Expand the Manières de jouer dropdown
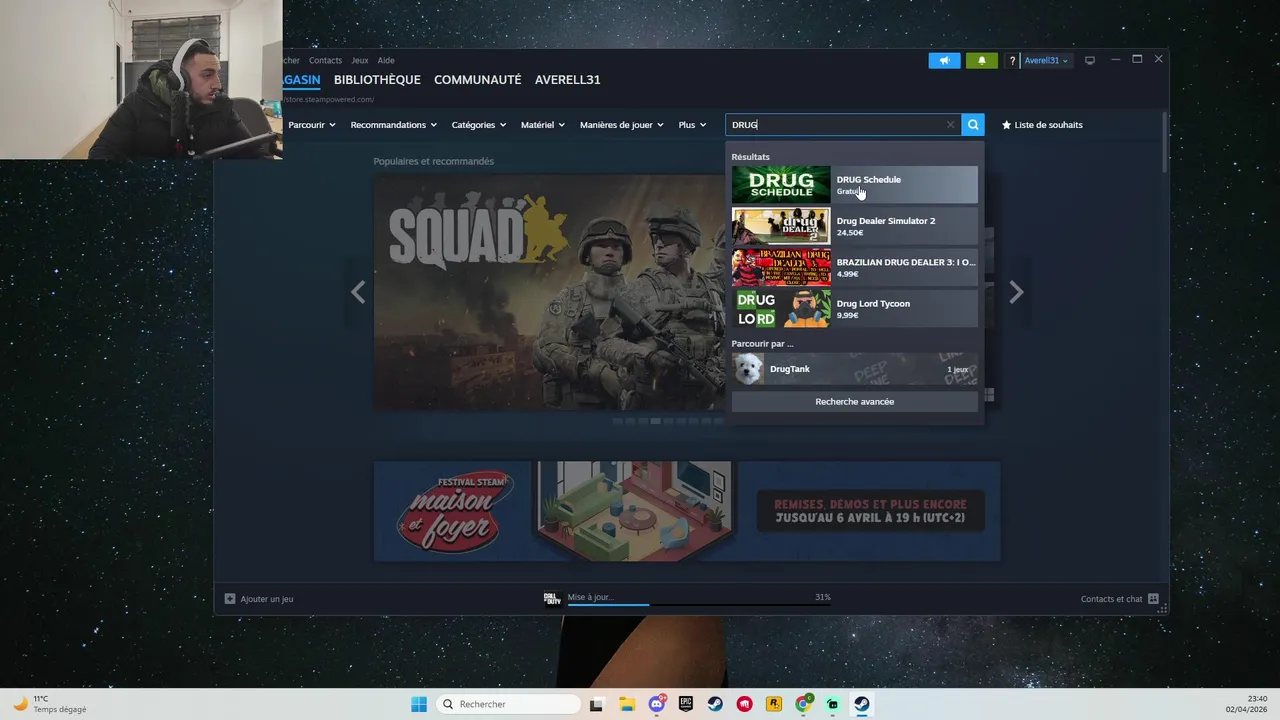This screenshot has height=720, width=1280. (x=621, y=125)
